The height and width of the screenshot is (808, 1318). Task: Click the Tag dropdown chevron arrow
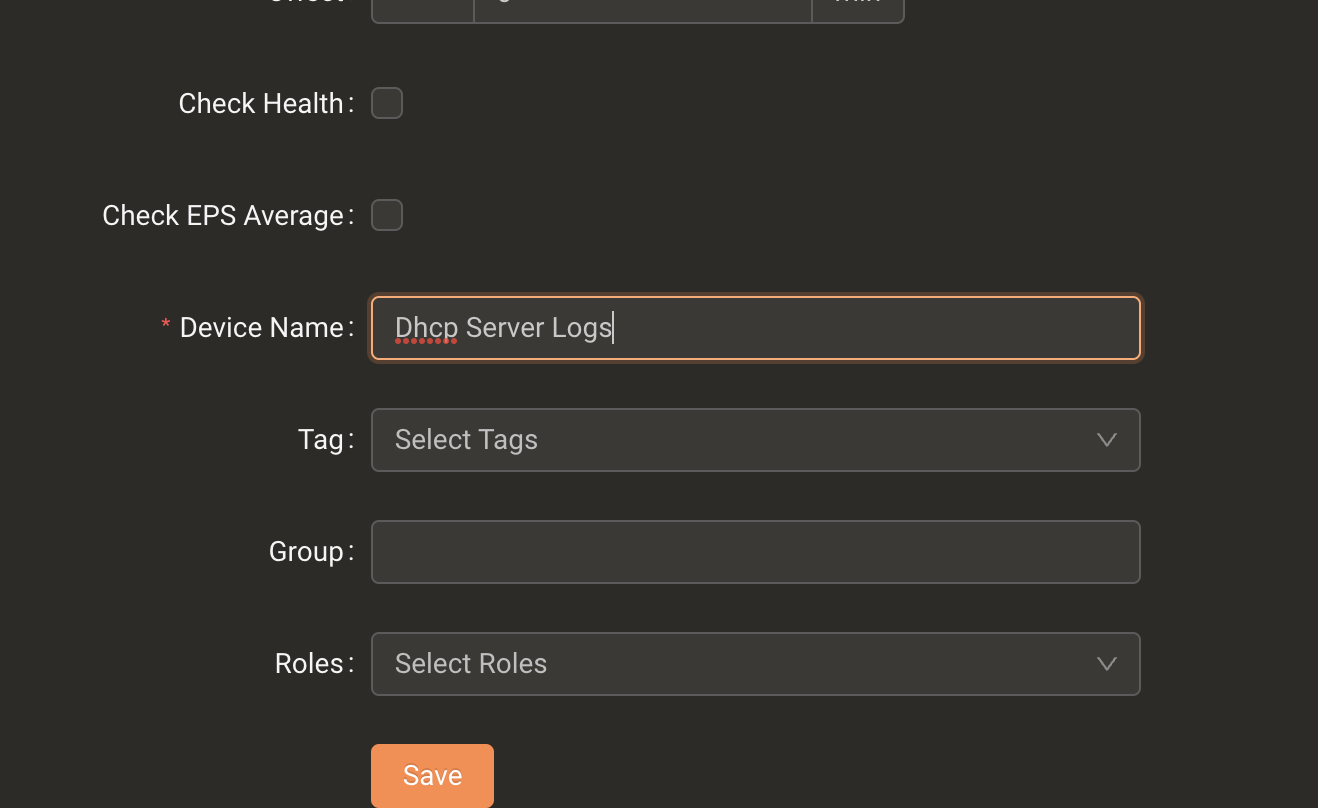tap(1106, 440)
